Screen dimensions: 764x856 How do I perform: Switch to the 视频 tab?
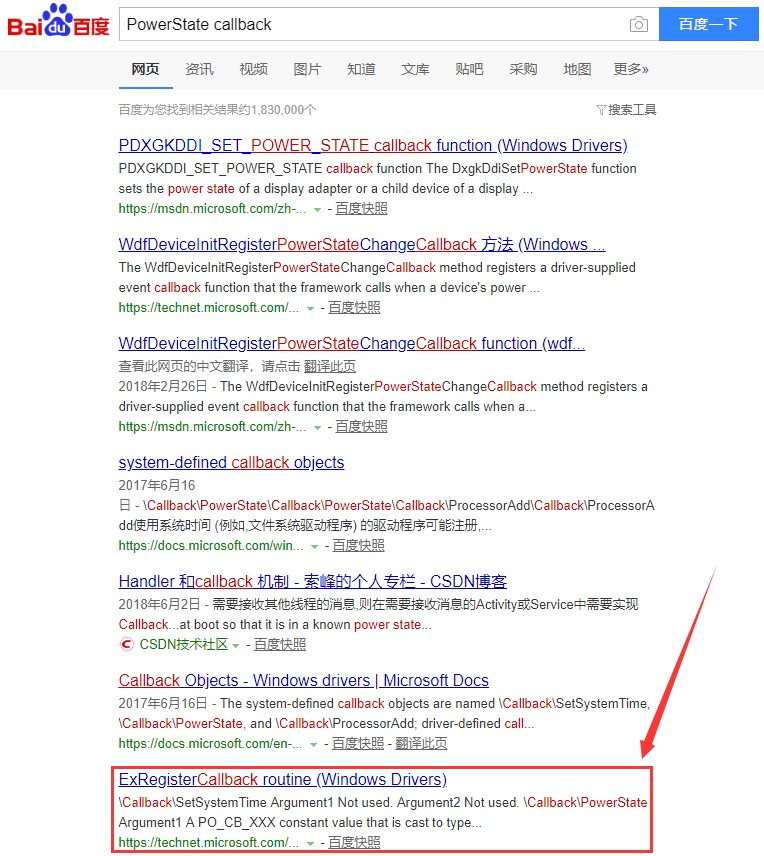pos(253,69)
